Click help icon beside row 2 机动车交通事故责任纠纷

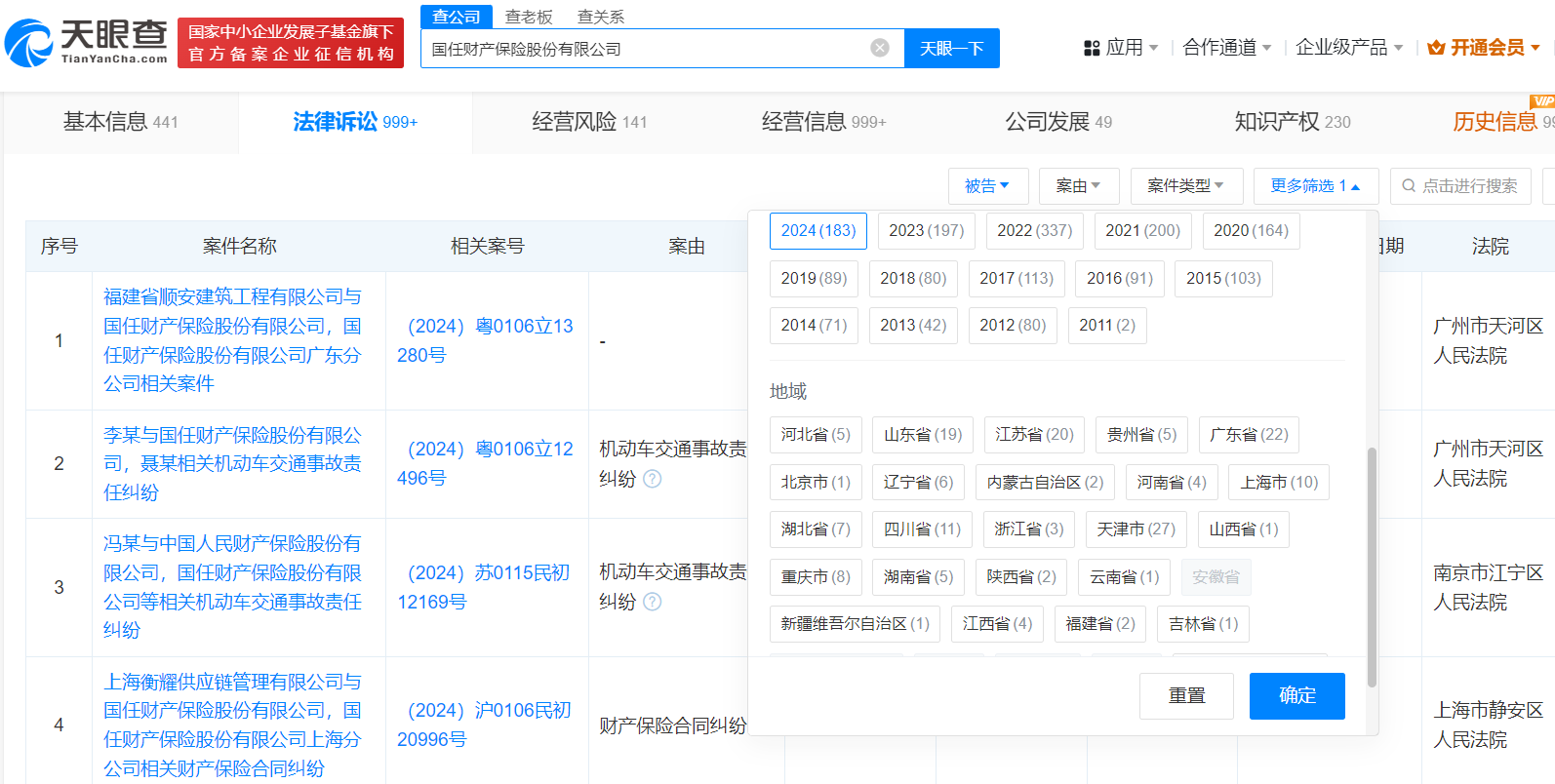point(653,479)
